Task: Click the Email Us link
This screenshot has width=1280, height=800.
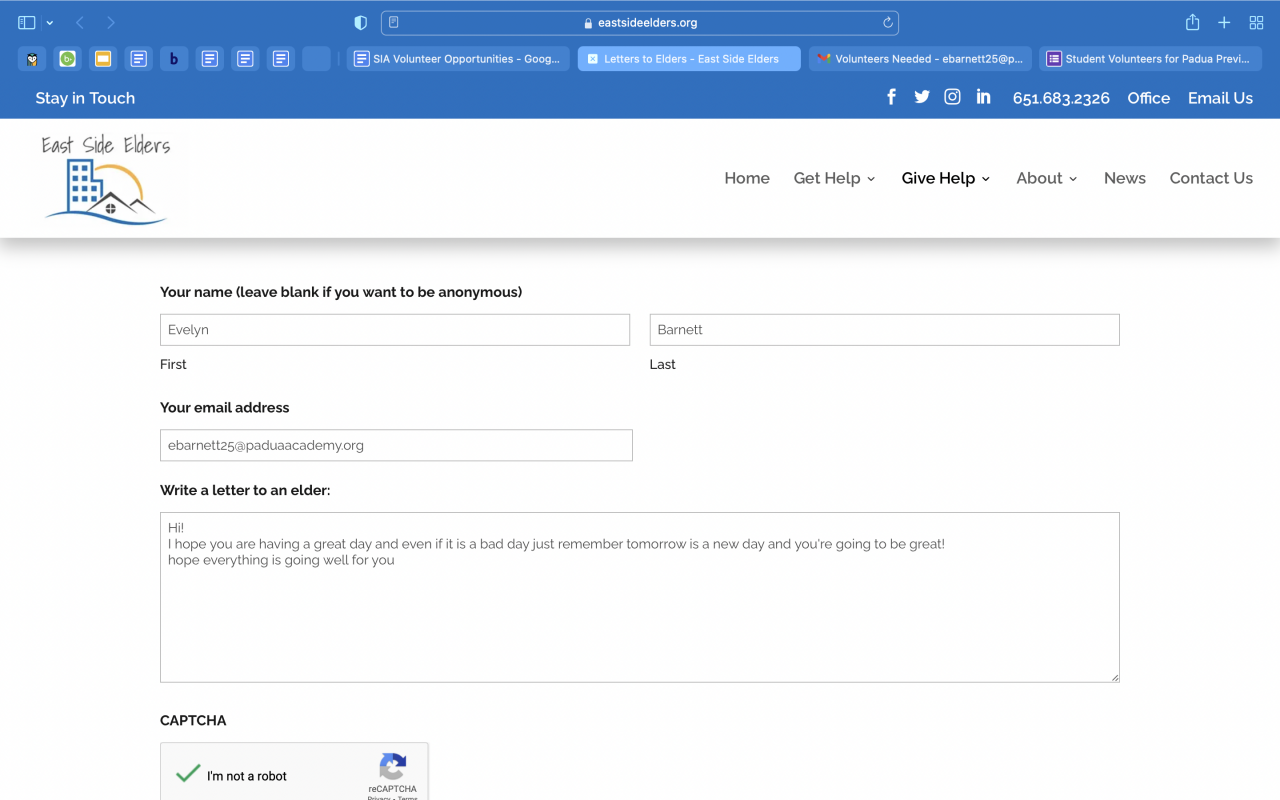Action: pyautogui.click(x=1220, y=98)
